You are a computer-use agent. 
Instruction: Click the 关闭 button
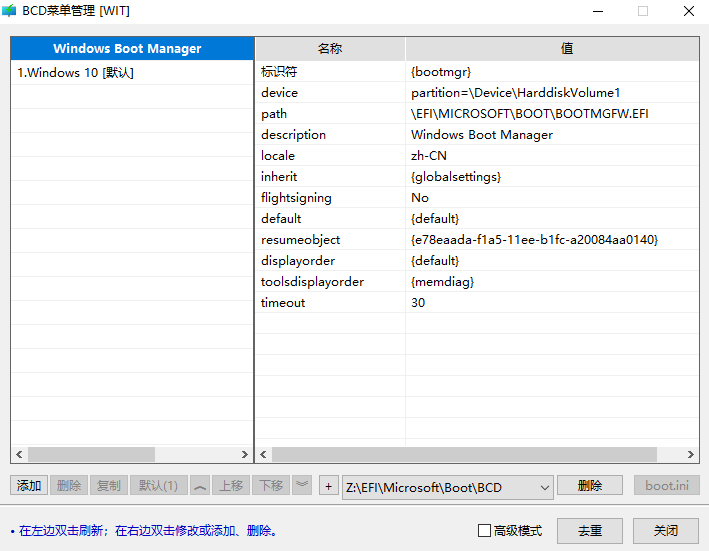click(x=666, y=531)
